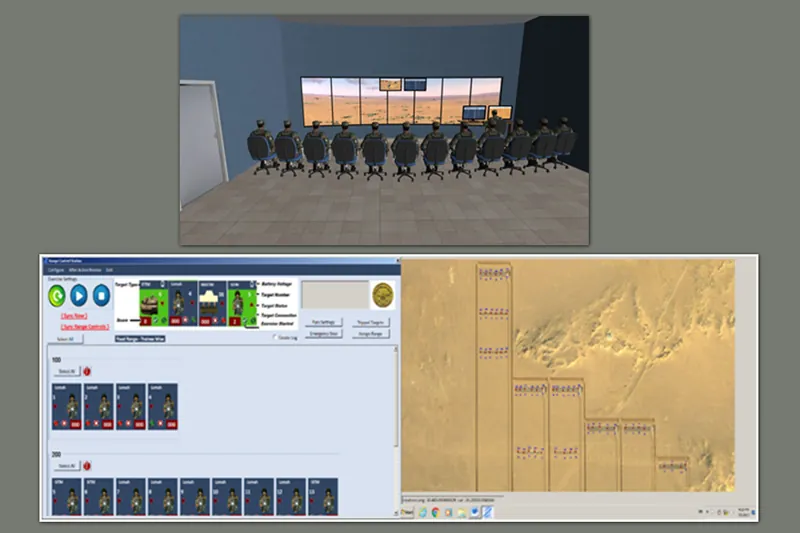Click the blue shield taskbar icon

474,512
